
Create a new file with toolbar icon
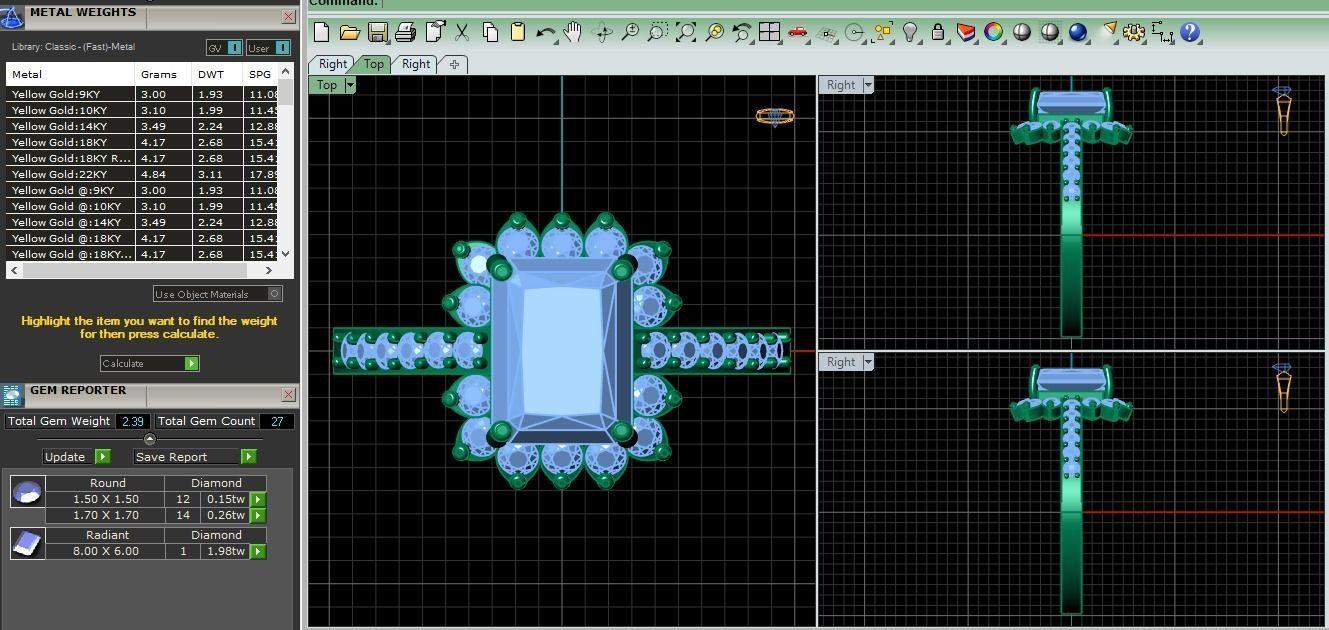321,32
